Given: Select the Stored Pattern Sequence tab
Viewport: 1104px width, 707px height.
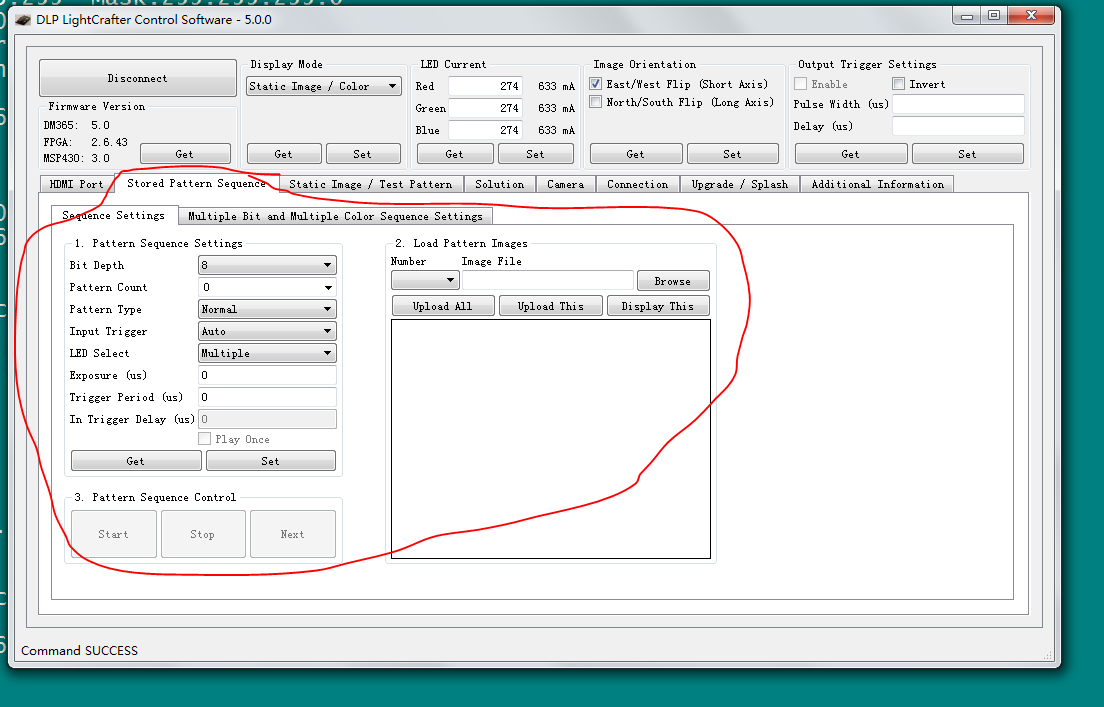Looking at the screenshot, I should [196, 182].
